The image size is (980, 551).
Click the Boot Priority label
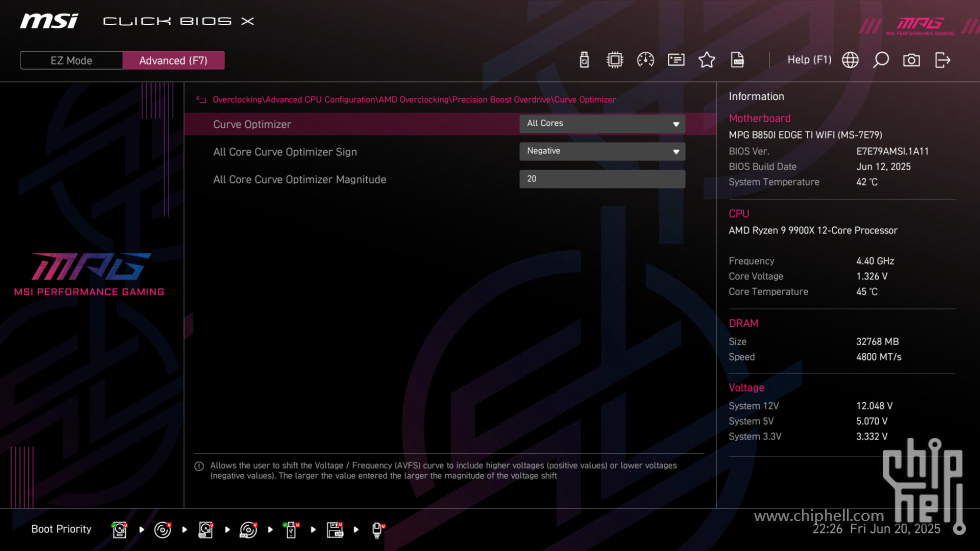pos(61,529)
